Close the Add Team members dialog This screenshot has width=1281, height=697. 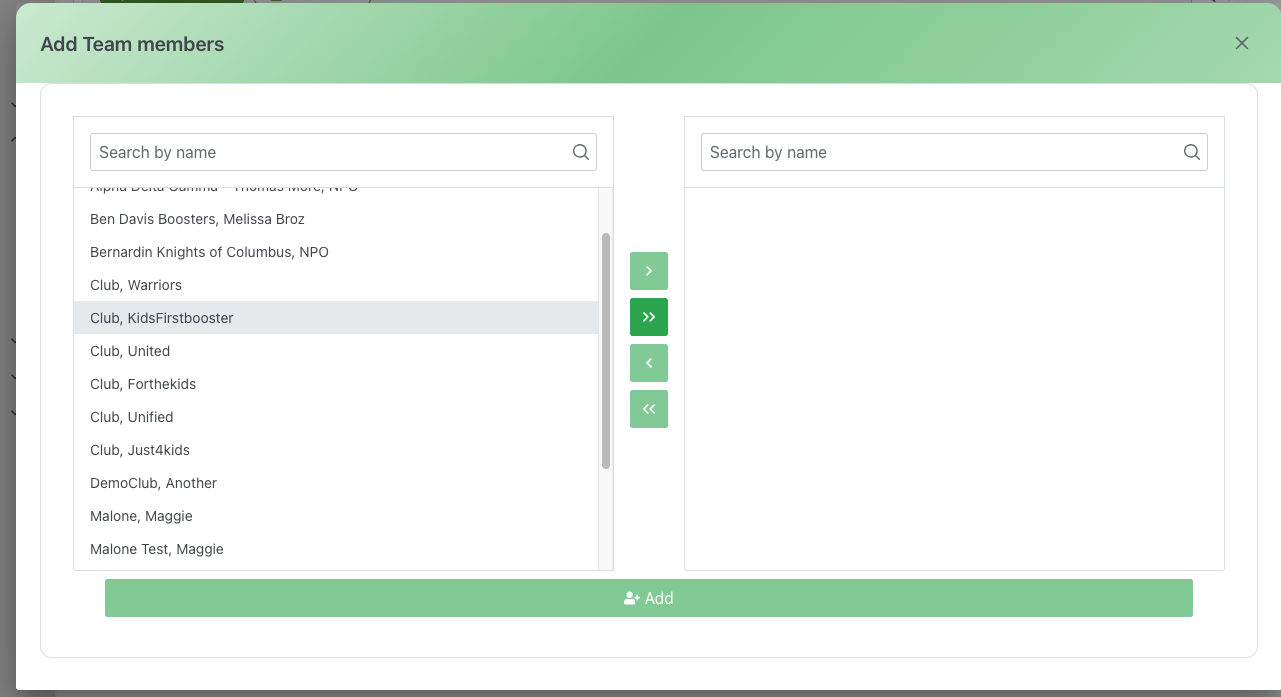click(1241, 43)
